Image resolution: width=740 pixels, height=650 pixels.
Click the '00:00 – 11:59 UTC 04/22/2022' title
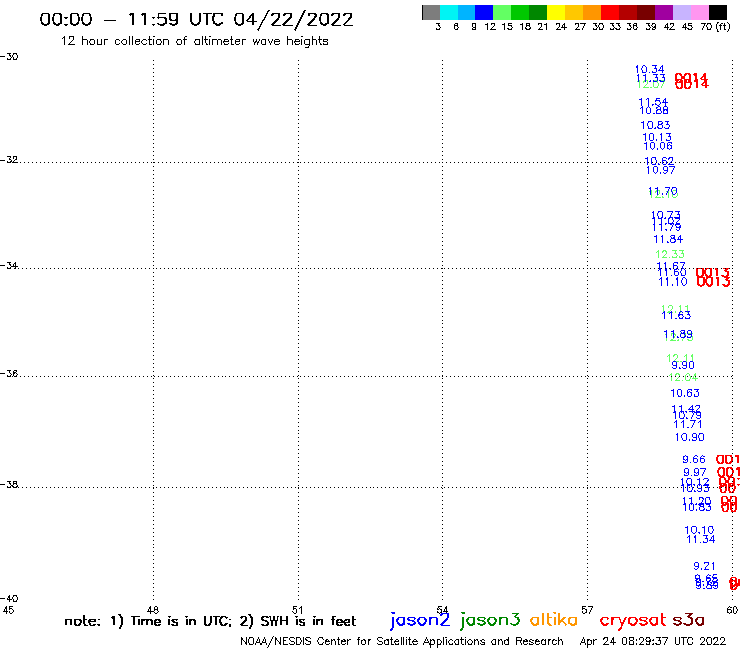pyautogui.click(x=196, y=19)
